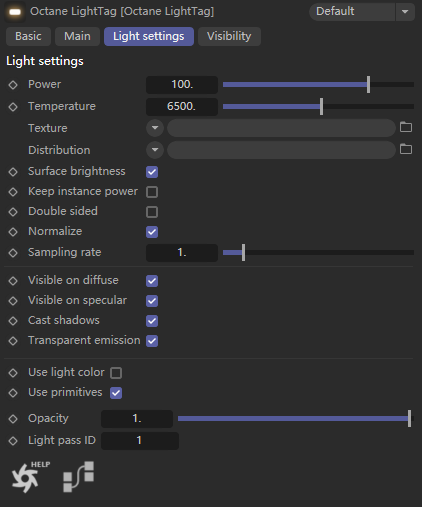Enable Use light color checkbox
This screenshot has height=507, width=422.
coord(116,373)
